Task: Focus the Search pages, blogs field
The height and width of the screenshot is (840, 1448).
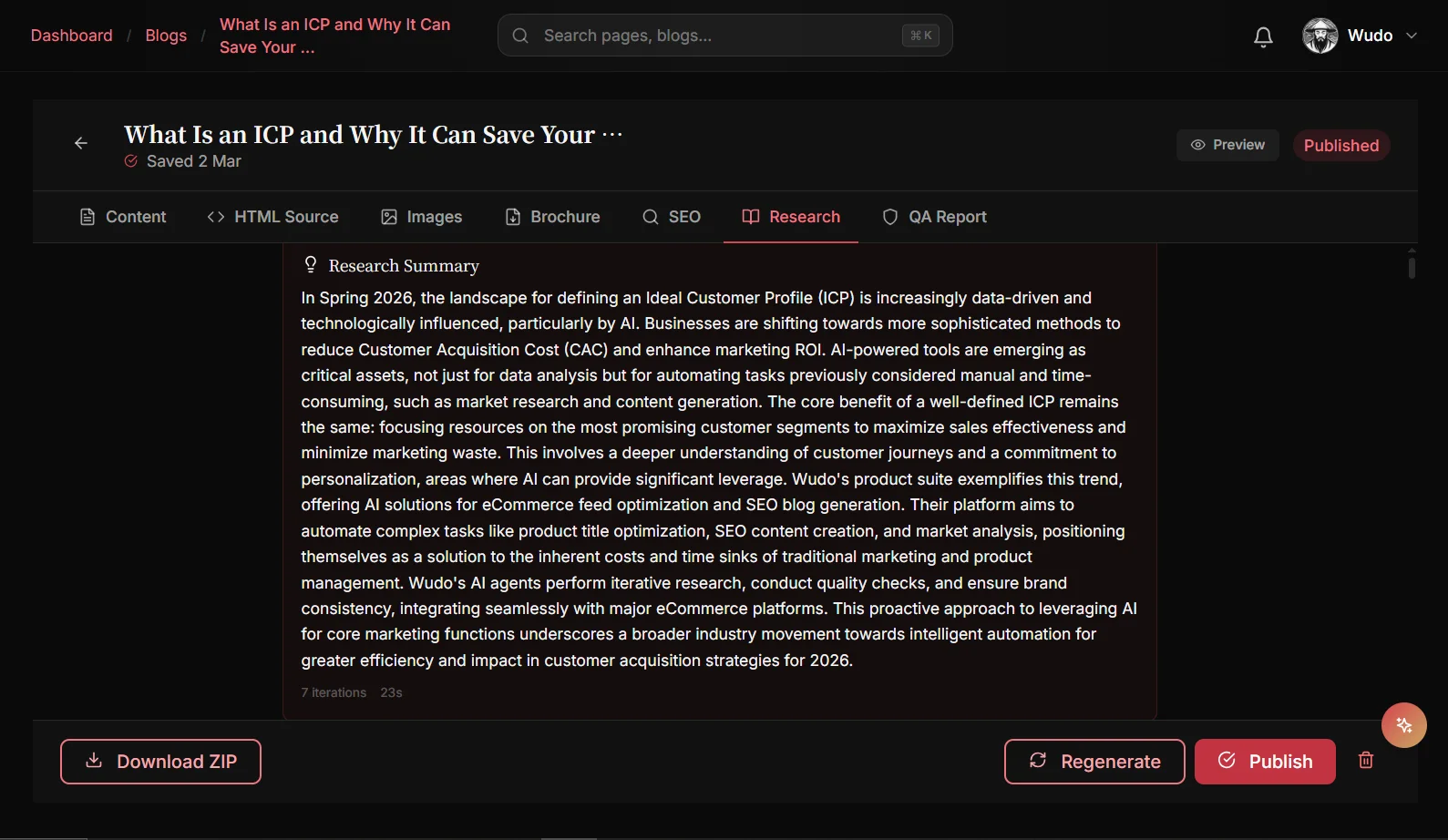Action: coord(725,36)
